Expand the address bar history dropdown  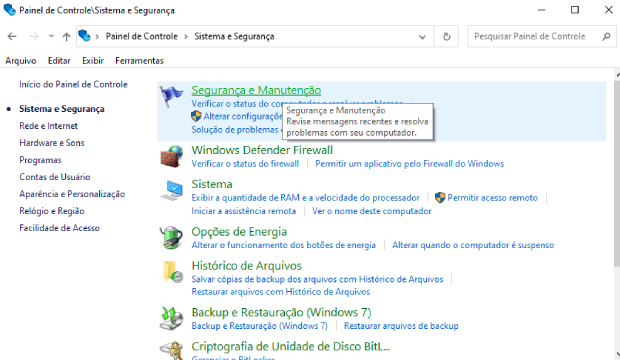coord(422,37)
